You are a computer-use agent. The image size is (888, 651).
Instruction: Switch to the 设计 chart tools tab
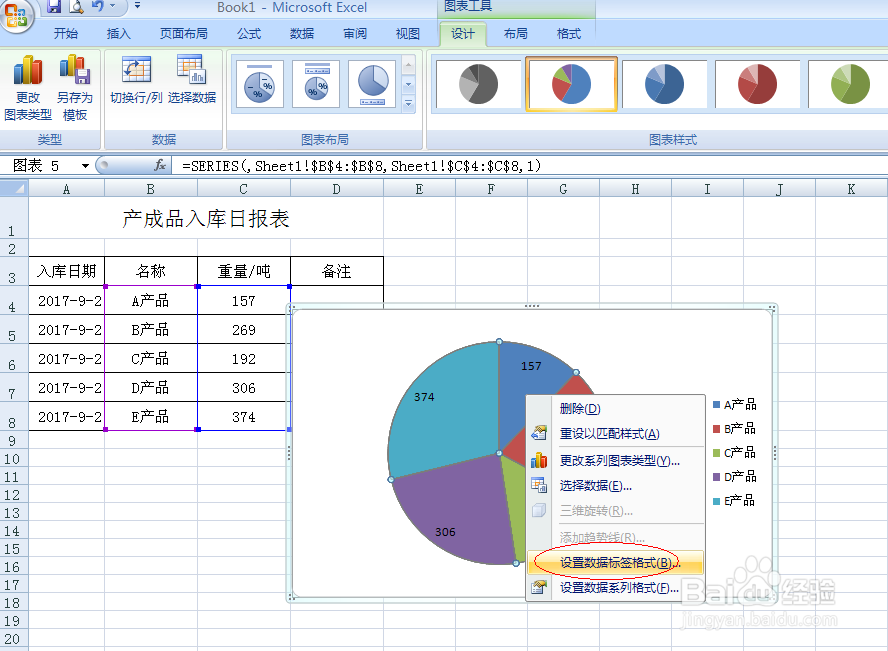click(x=463, y=34)
